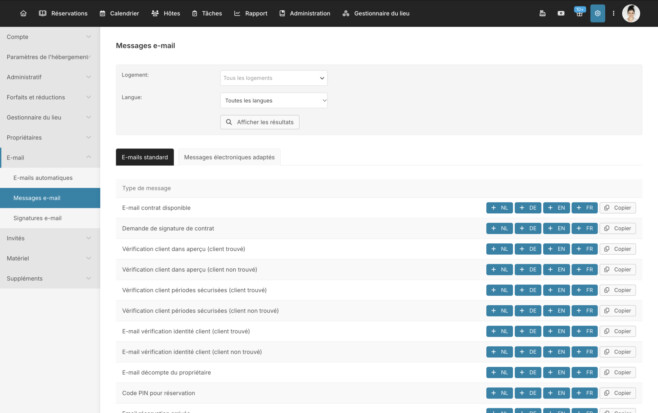Image resolution: width=658 pixels, height=413 pixels.
Task: Add NL for Code PIN pour réservation
Action: click(x=499, y=393)
